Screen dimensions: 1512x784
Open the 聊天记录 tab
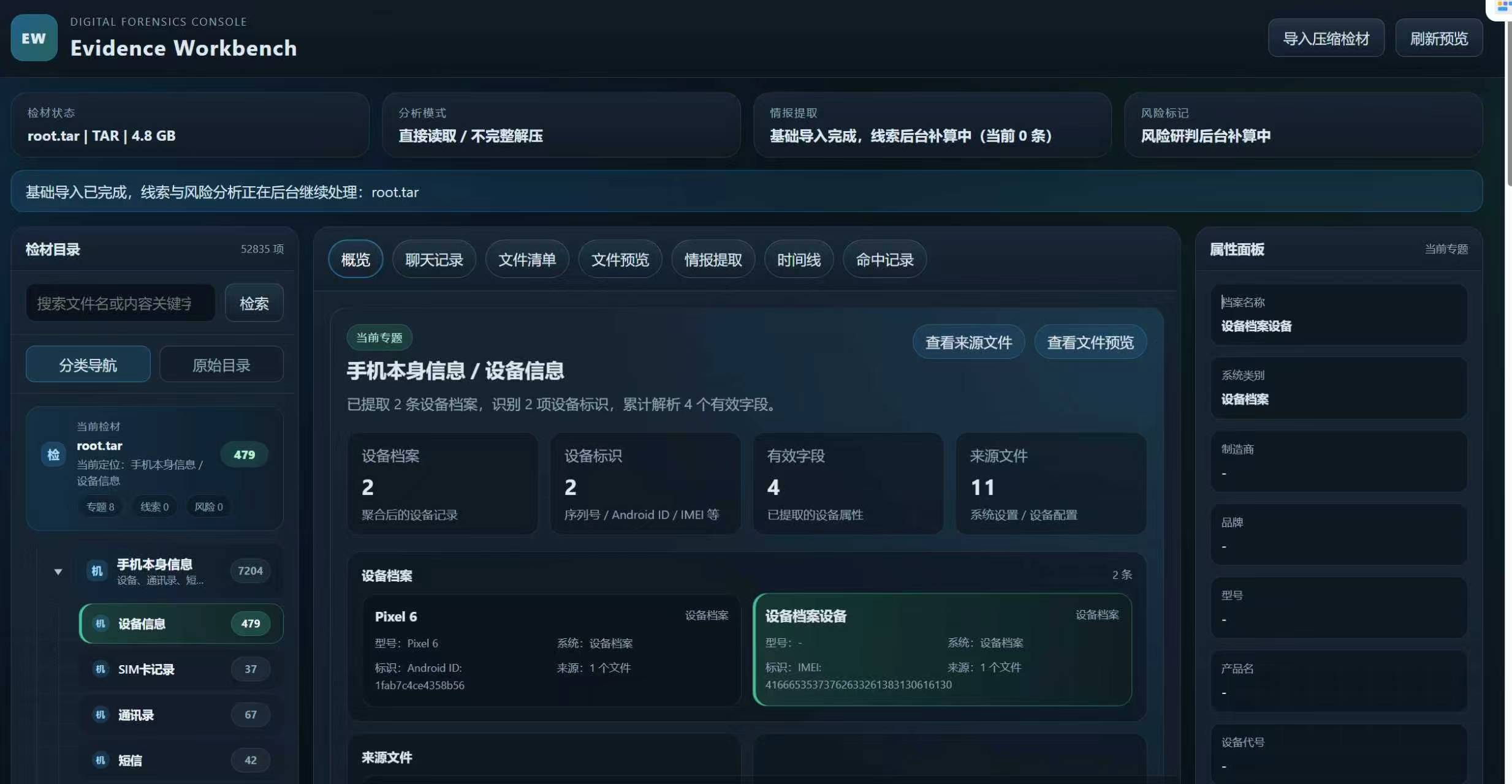(x=434, y=260)
